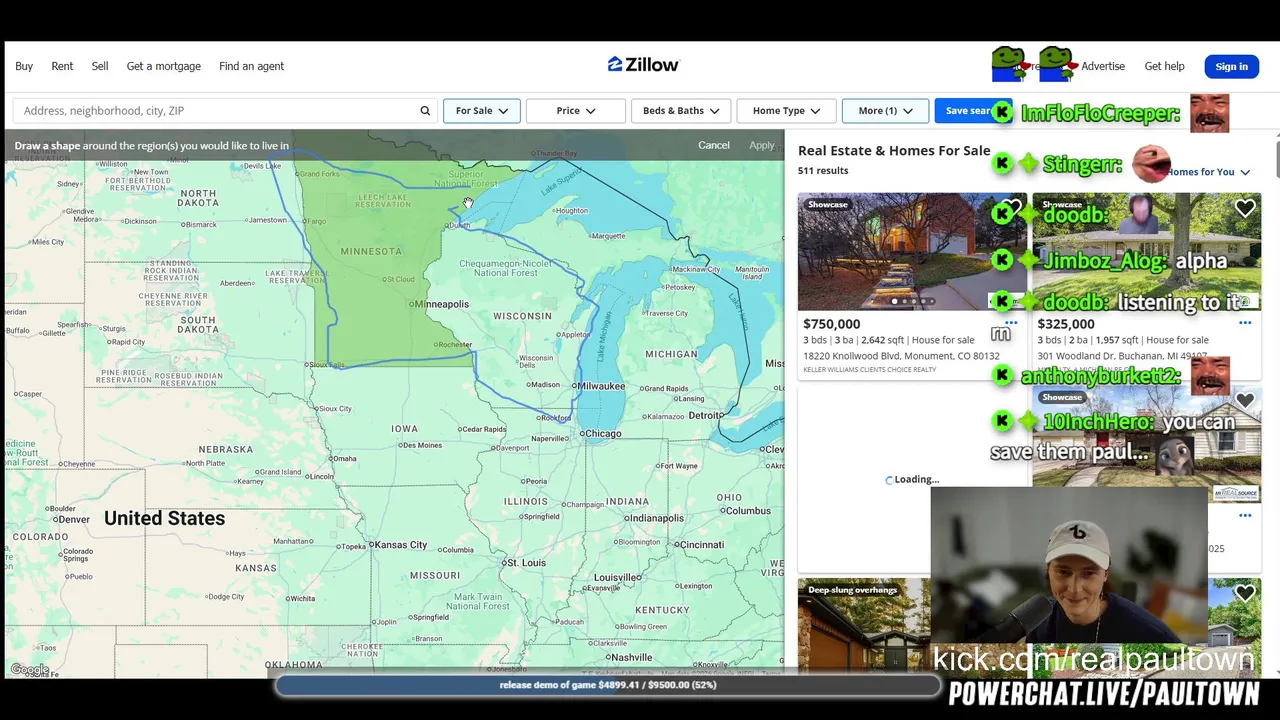Viewport: 1280px width, 720px height.
Task: Save the $325,000 Buchanan home with heart
Action: [1244, 208]
